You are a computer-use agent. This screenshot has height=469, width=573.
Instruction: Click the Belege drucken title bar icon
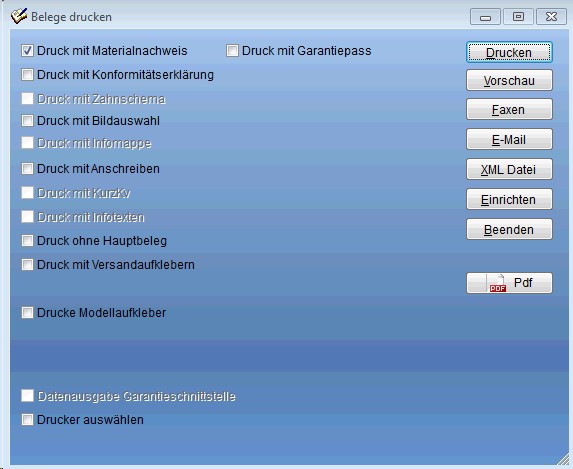point(19,16)
